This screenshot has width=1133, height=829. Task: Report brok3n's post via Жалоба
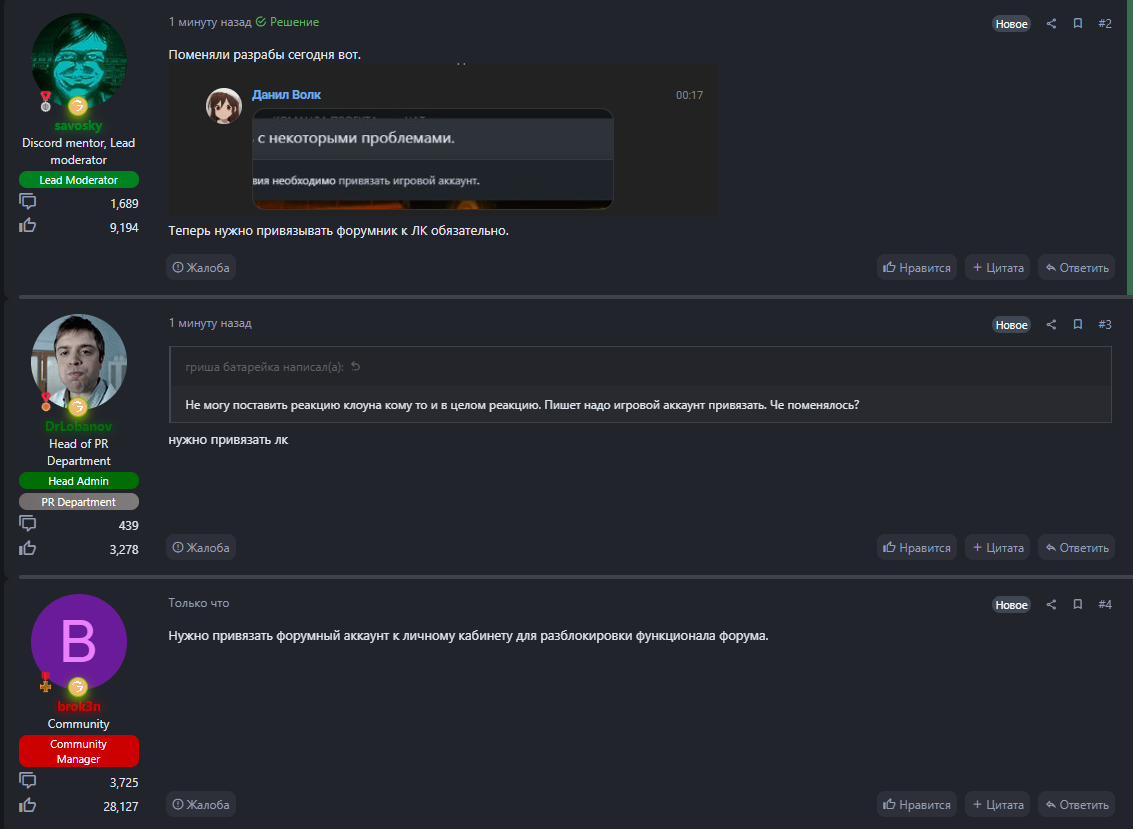201,804
